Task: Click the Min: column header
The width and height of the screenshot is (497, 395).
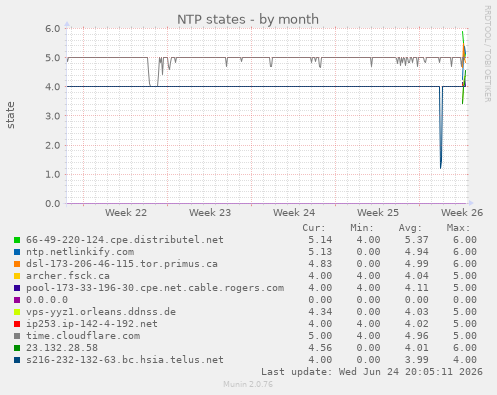Action: (x=362, y=228)
